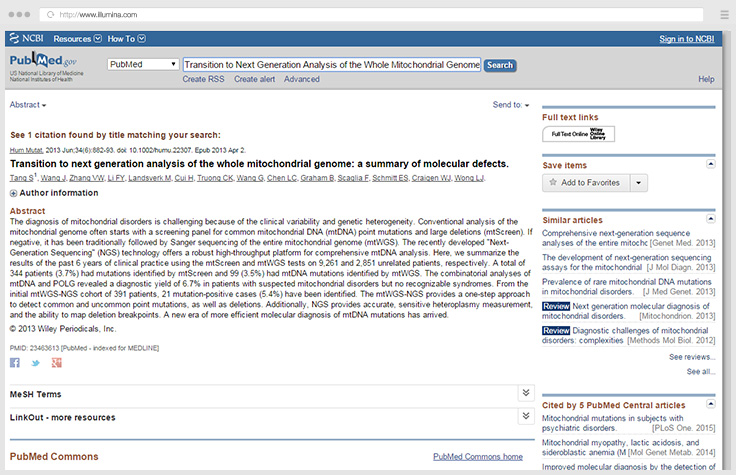Open Wiley Full Text Online link icon
The width and height of the screenshot is (736, 475).
(578, 134)
